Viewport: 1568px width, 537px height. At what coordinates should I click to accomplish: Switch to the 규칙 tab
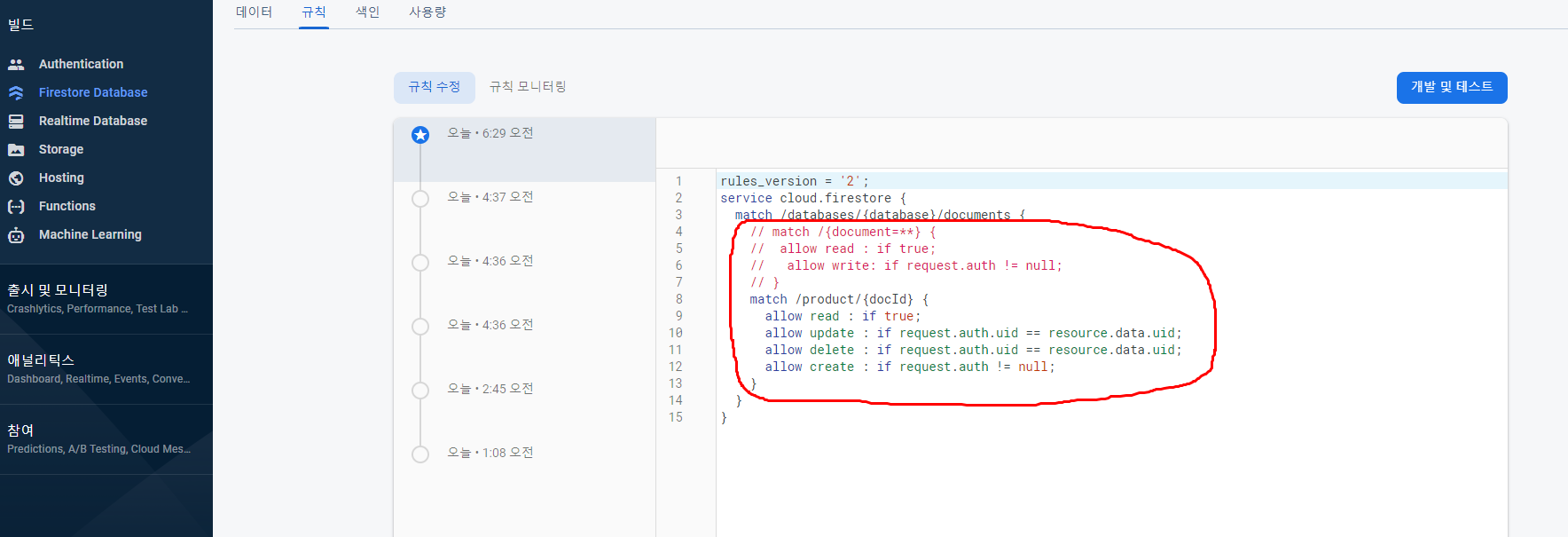coord(314,12)
